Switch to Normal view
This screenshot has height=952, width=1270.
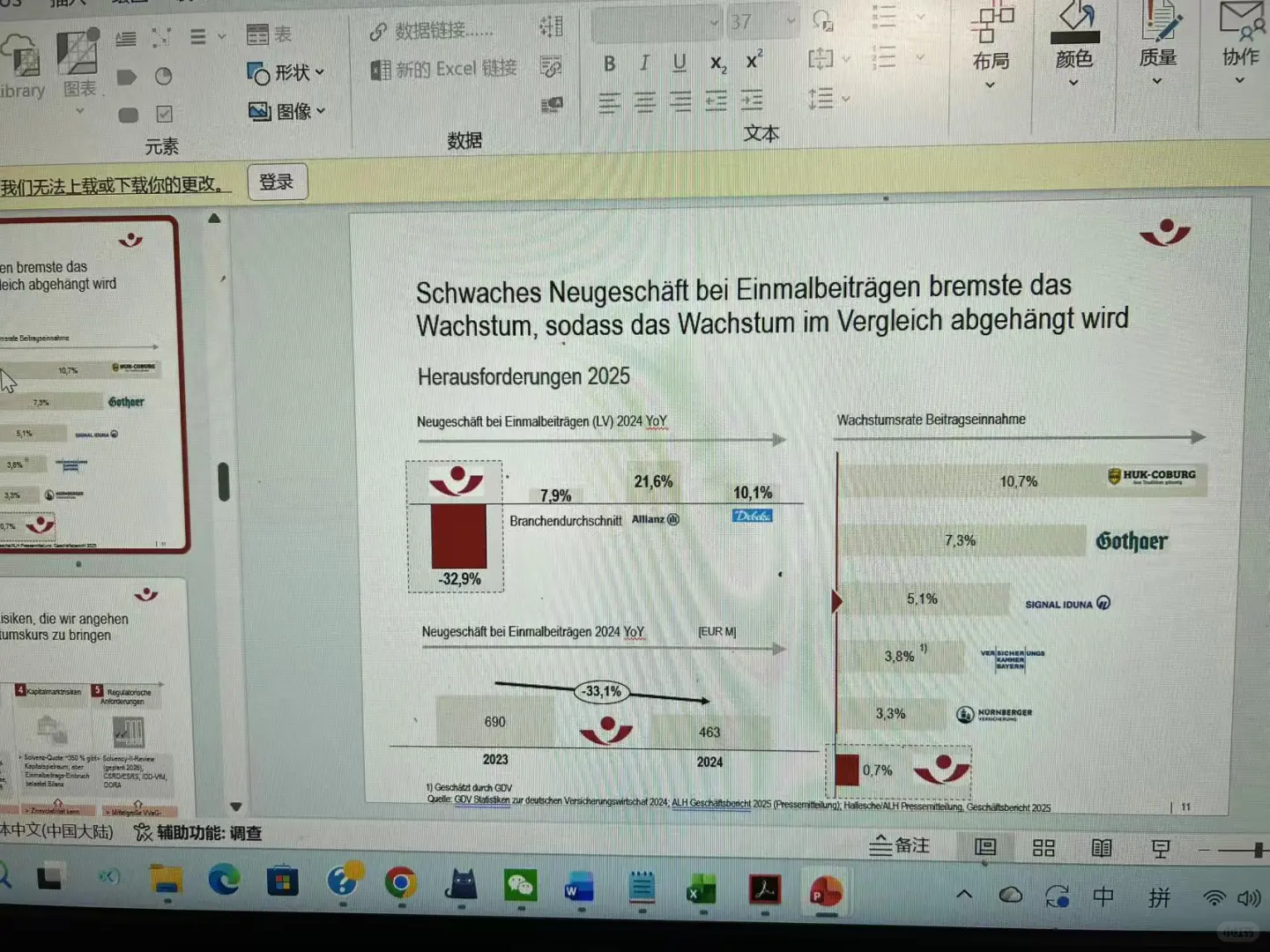click(x=985, y=847)
